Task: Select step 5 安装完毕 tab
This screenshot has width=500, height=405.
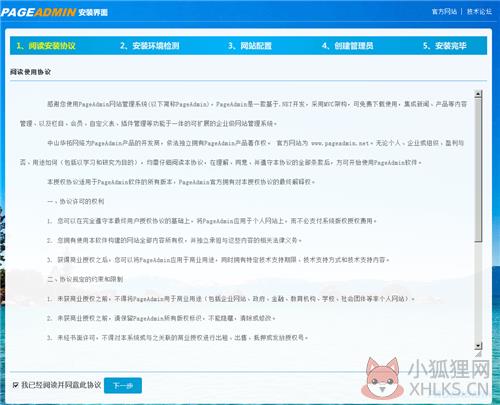Action: 445,46
